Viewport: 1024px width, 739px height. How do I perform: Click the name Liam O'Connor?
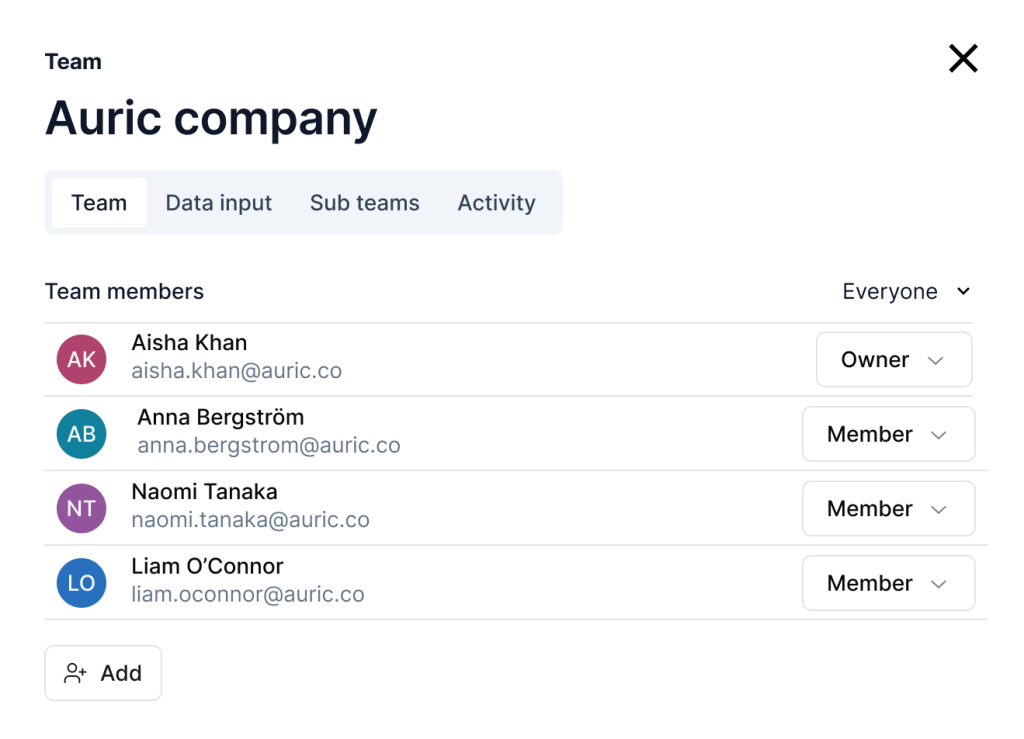point(207,566)
